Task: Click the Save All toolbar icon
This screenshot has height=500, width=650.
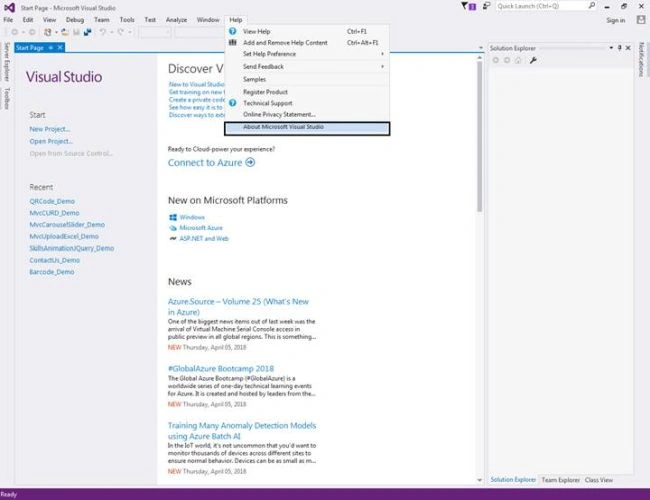Action: (x=87, y=32)
